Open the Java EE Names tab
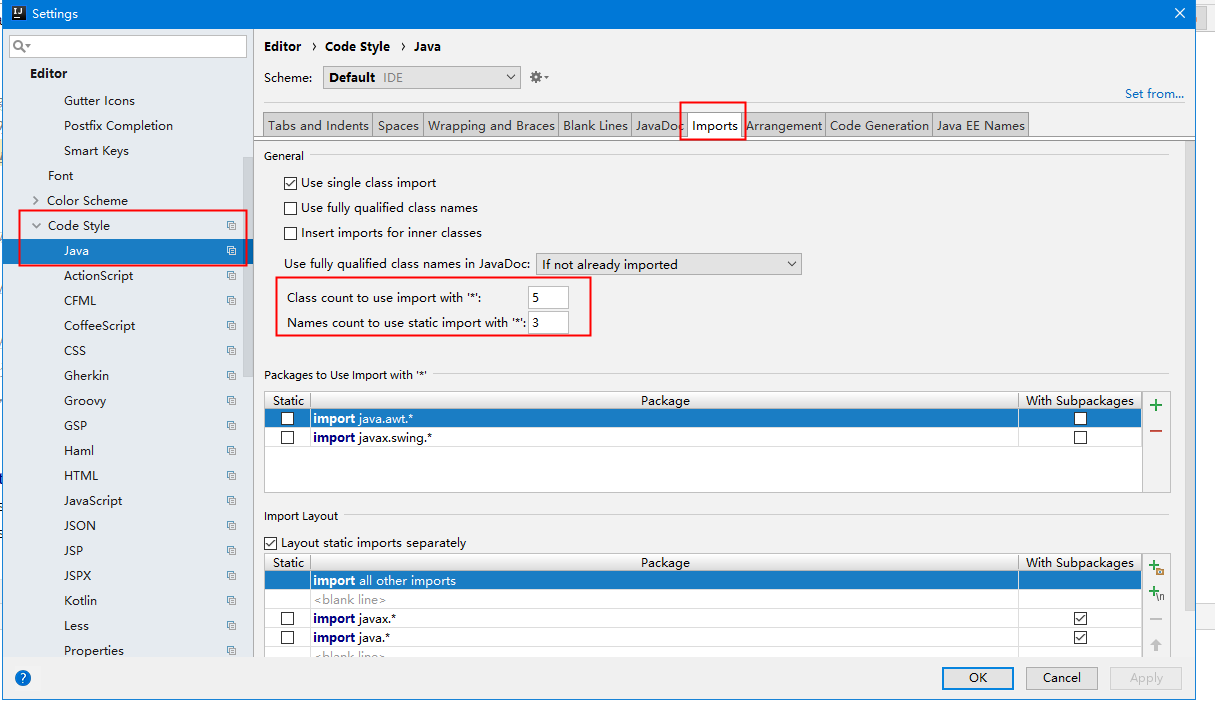The width and height of the screenshot is (1215, 710). coord(980,125)
